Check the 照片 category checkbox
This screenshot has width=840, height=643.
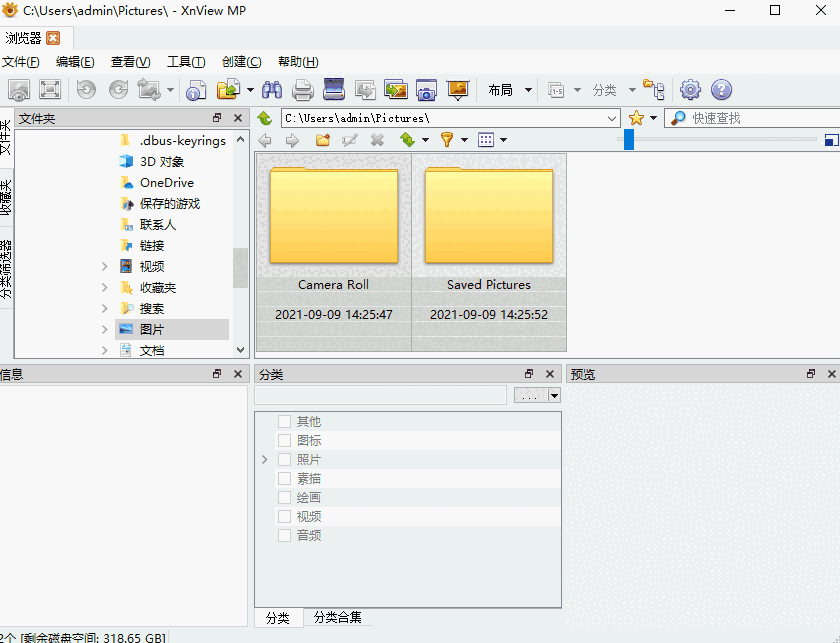[284, 459]
